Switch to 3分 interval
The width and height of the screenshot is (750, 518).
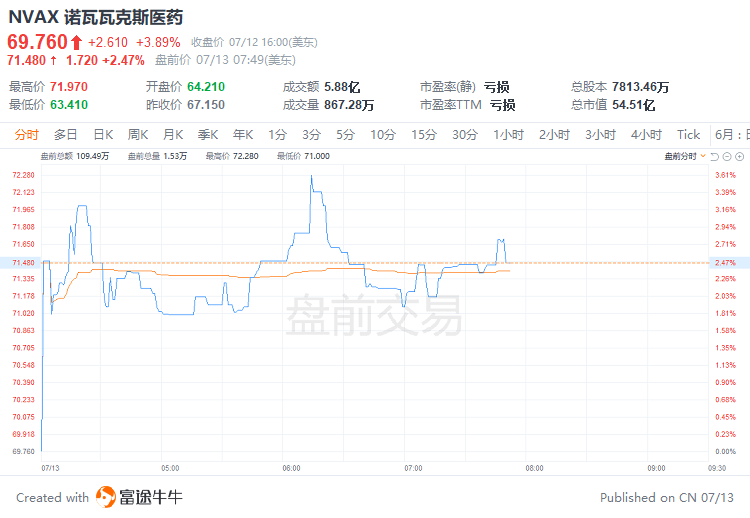coord(311,135)
